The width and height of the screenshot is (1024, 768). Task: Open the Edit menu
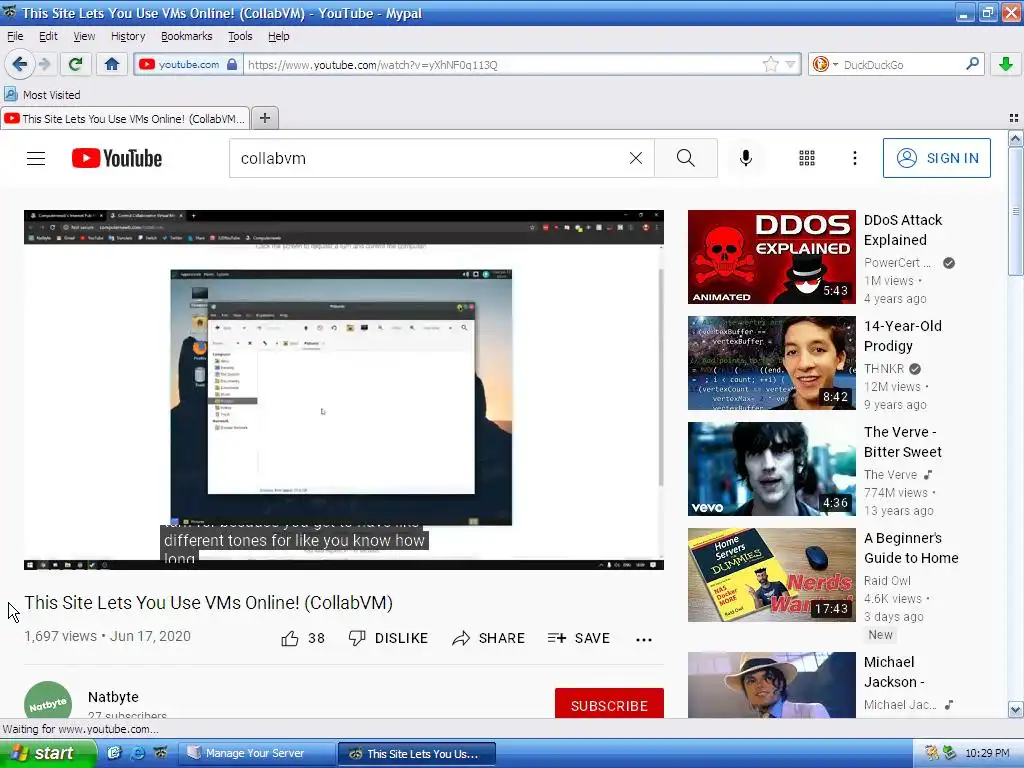[x=48, y=36]
